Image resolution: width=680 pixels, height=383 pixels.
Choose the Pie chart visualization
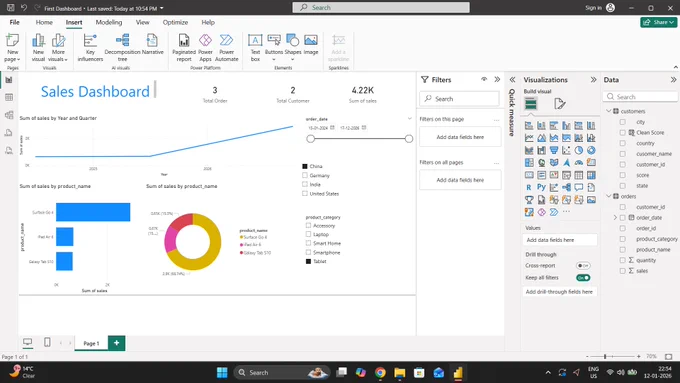579,151
